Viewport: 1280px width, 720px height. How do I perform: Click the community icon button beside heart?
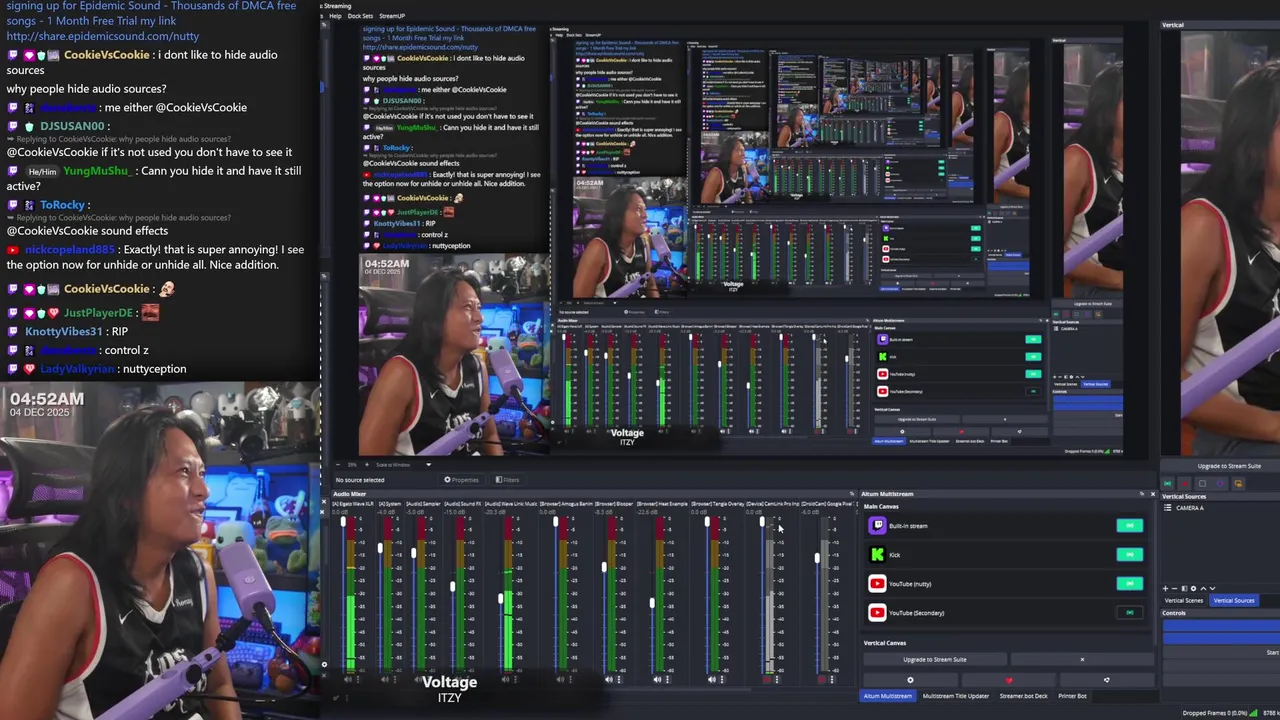point(1106,680)
